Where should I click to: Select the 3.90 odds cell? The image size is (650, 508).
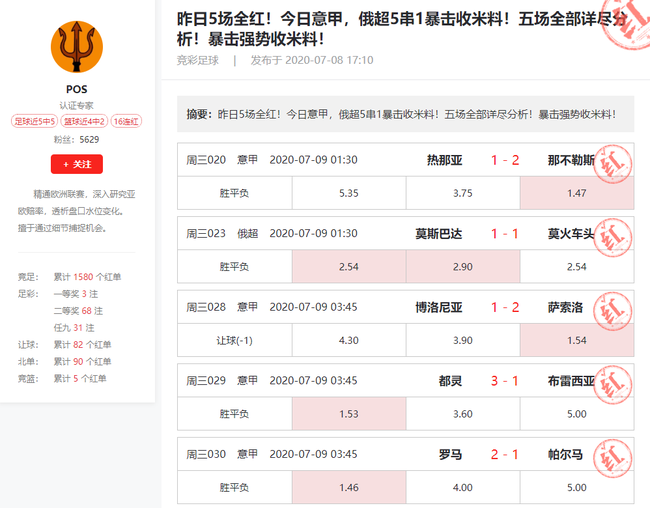463,340
